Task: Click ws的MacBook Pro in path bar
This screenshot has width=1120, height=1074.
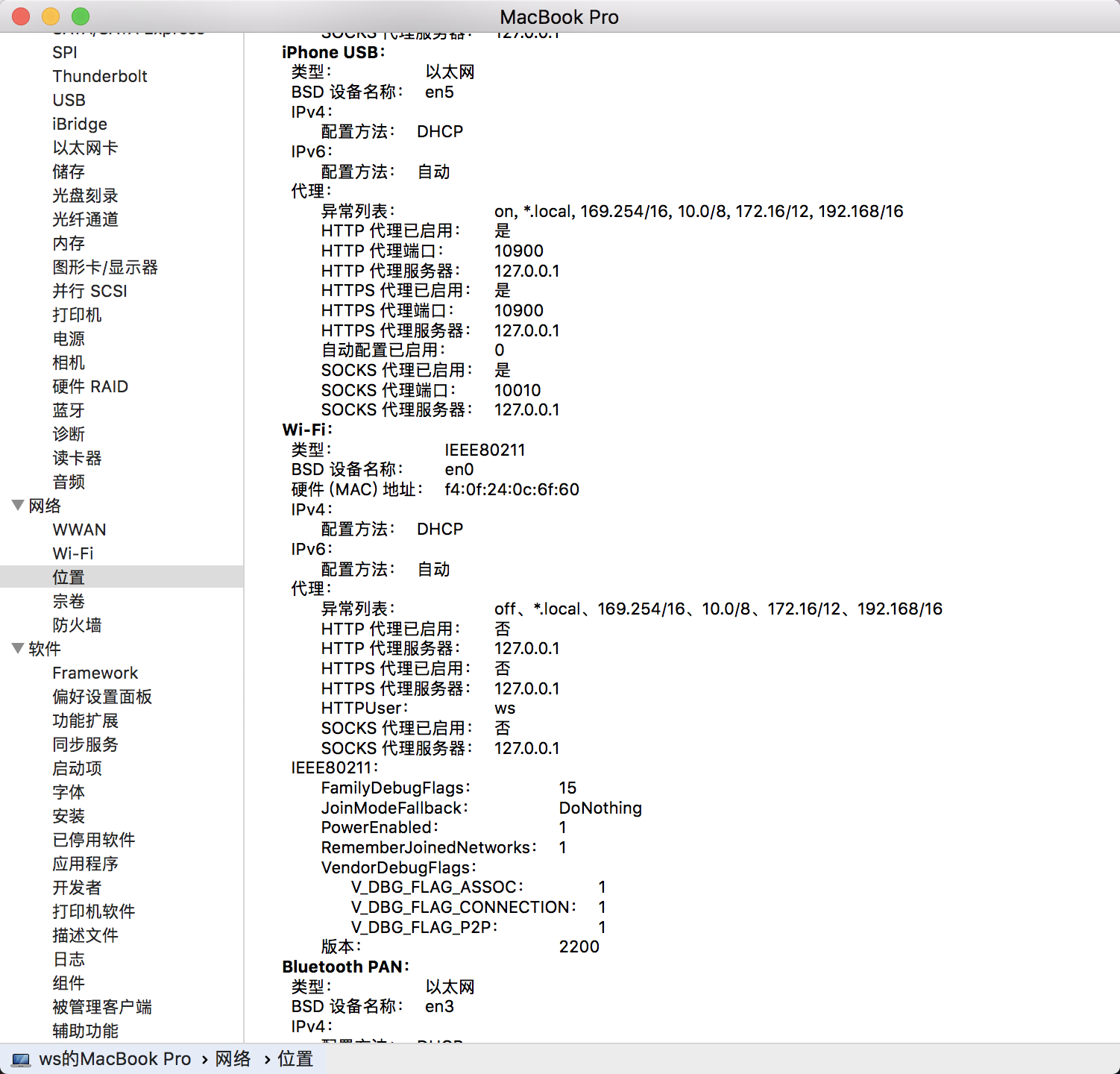Action: (x=115, y=1059)
